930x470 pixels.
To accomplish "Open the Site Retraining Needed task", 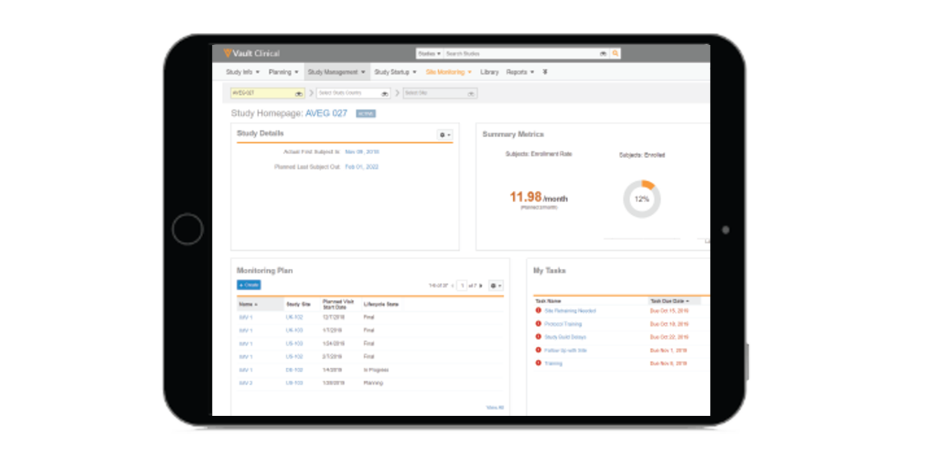I will tap(571, 311).
